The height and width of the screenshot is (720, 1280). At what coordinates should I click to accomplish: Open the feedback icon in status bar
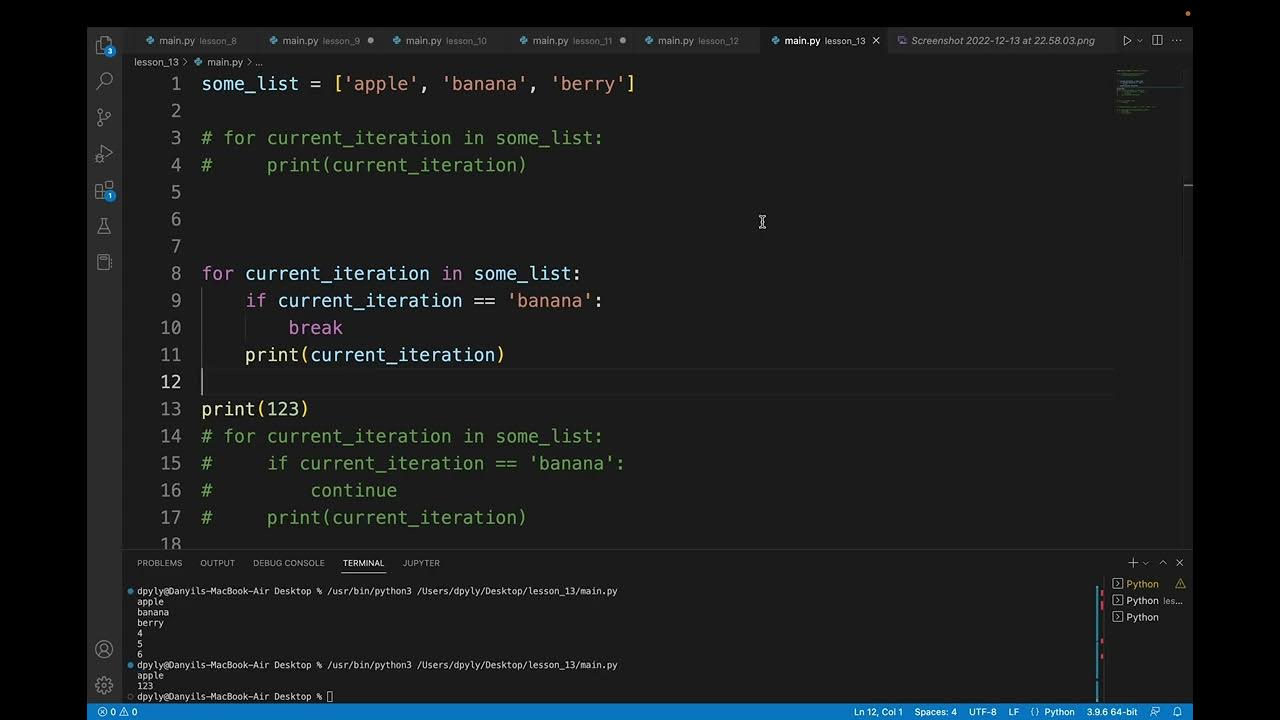pyautogui.click(x=1155, y=712)
